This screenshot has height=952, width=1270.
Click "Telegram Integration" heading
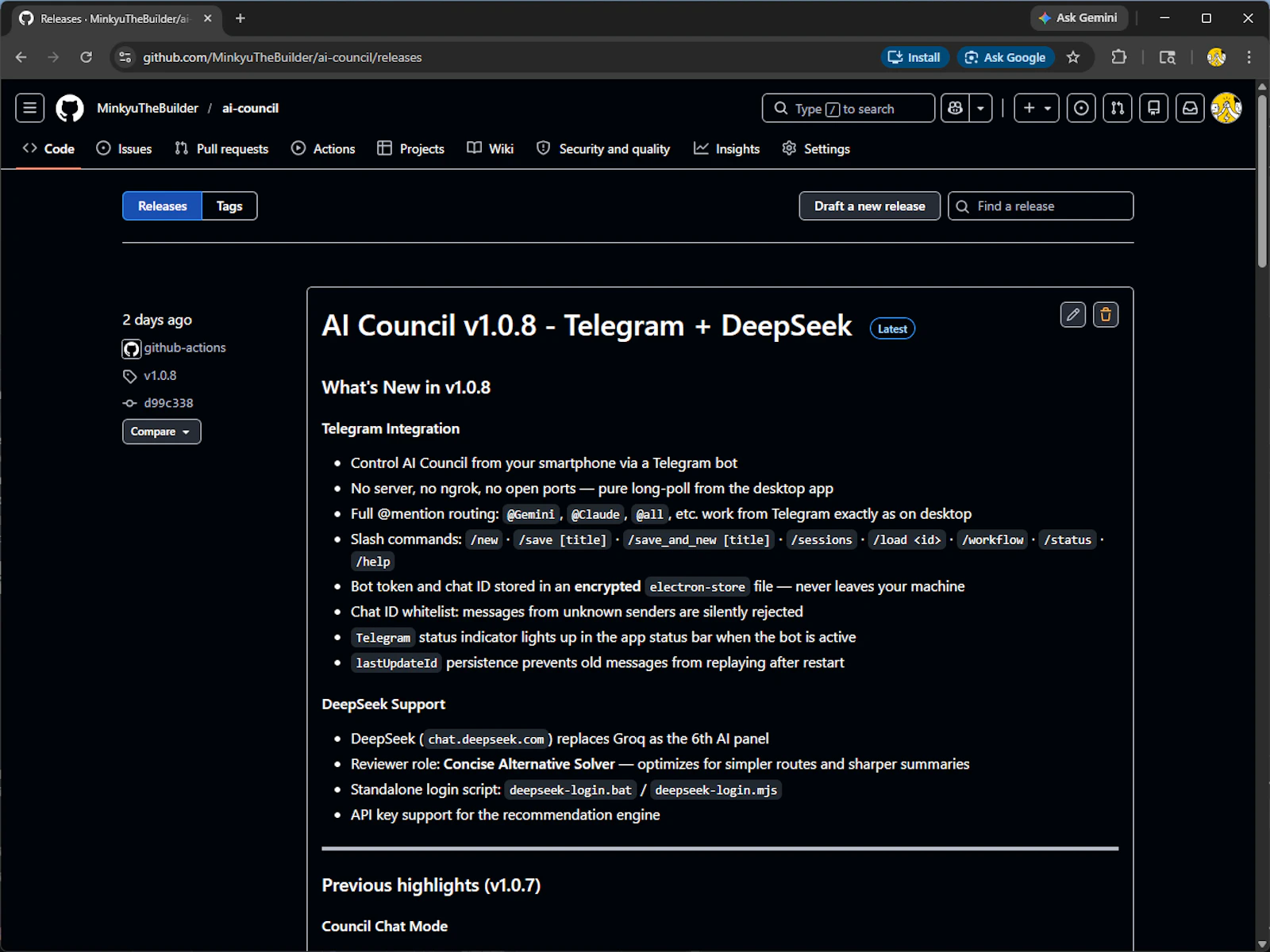(x=391, y=428)
